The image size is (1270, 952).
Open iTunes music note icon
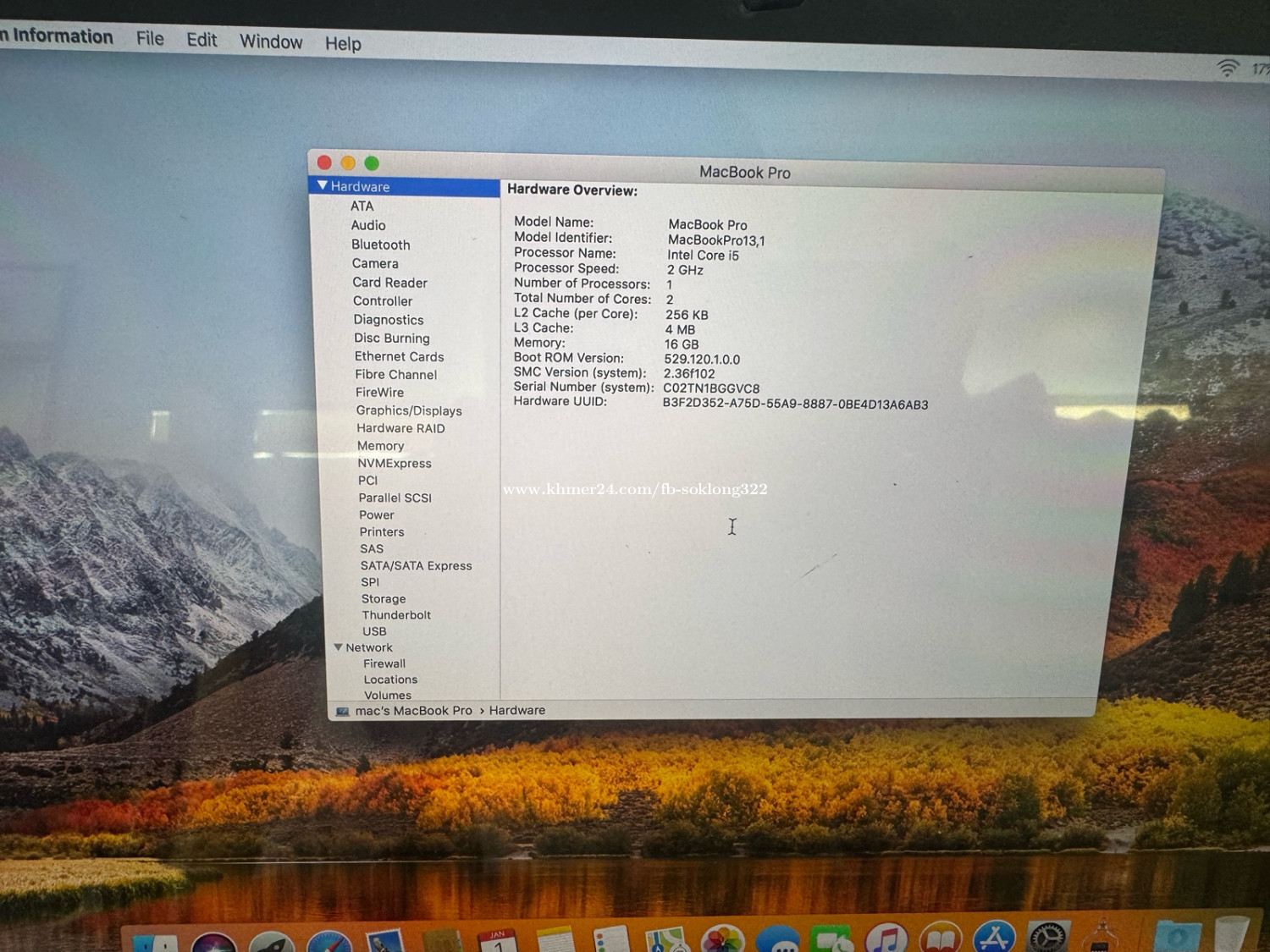886,937
